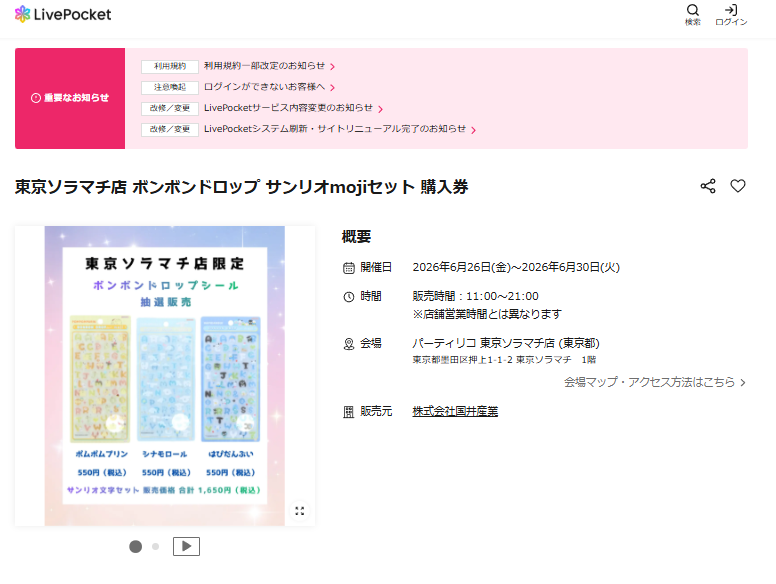The height and width of the screenshot is (584, 776).
Task: Click the 販売時間：11:00～21:00 text
Action: point(476,296)
